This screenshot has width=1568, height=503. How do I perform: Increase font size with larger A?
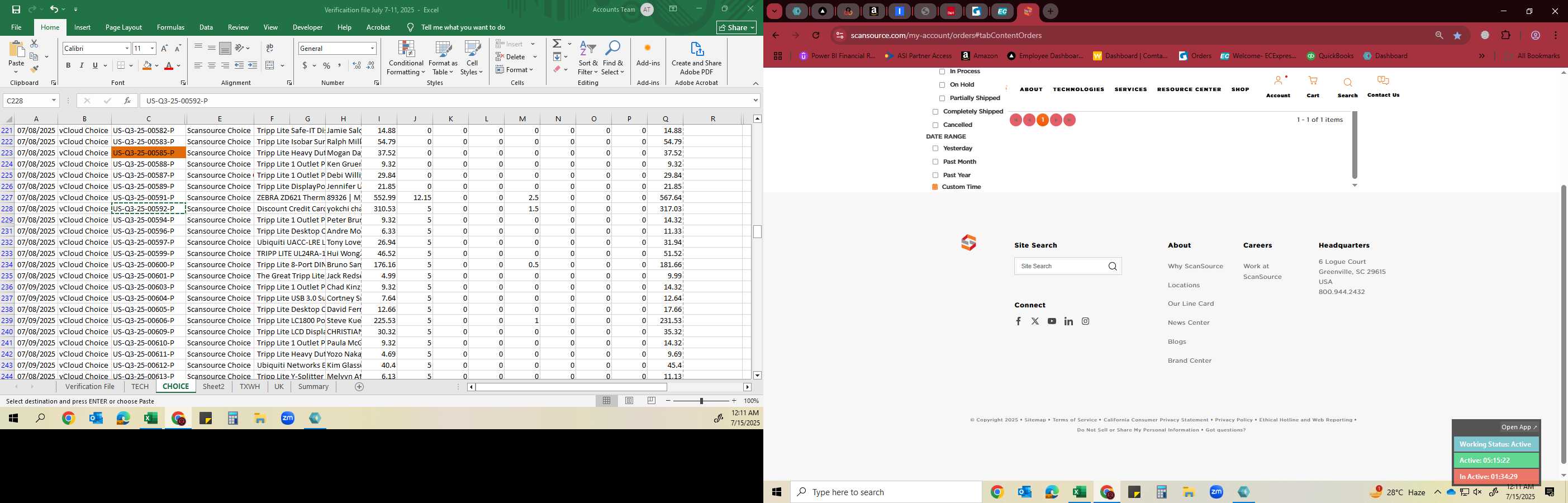[164, 48]
